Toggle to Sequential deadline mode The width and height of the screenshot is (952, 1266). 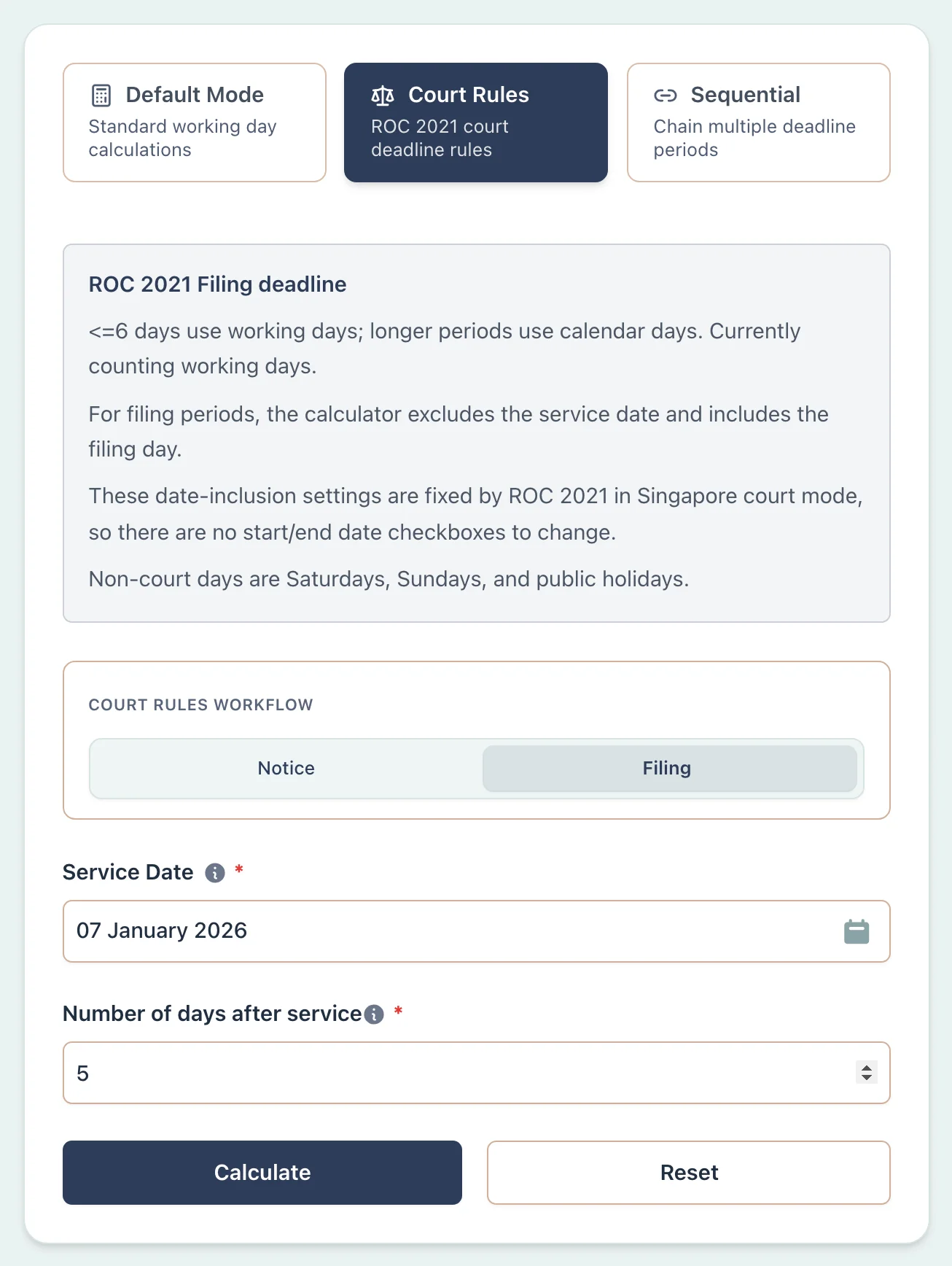[x=758, y=122]
